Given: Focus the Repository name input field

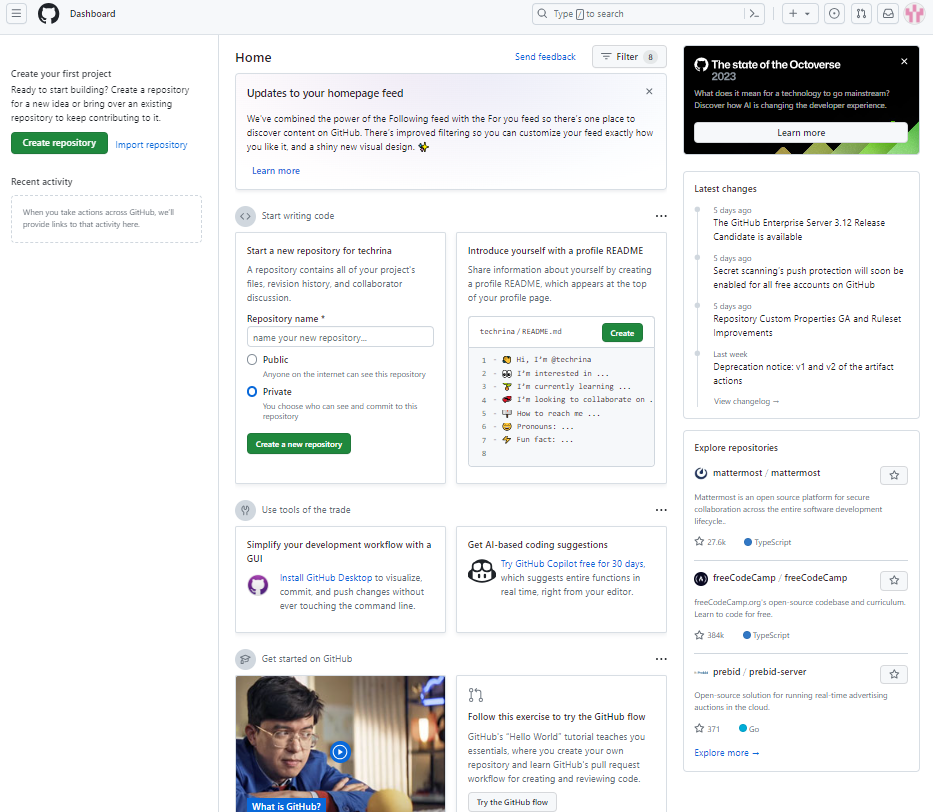Looking at the screenshot, I should coord(340,337).
